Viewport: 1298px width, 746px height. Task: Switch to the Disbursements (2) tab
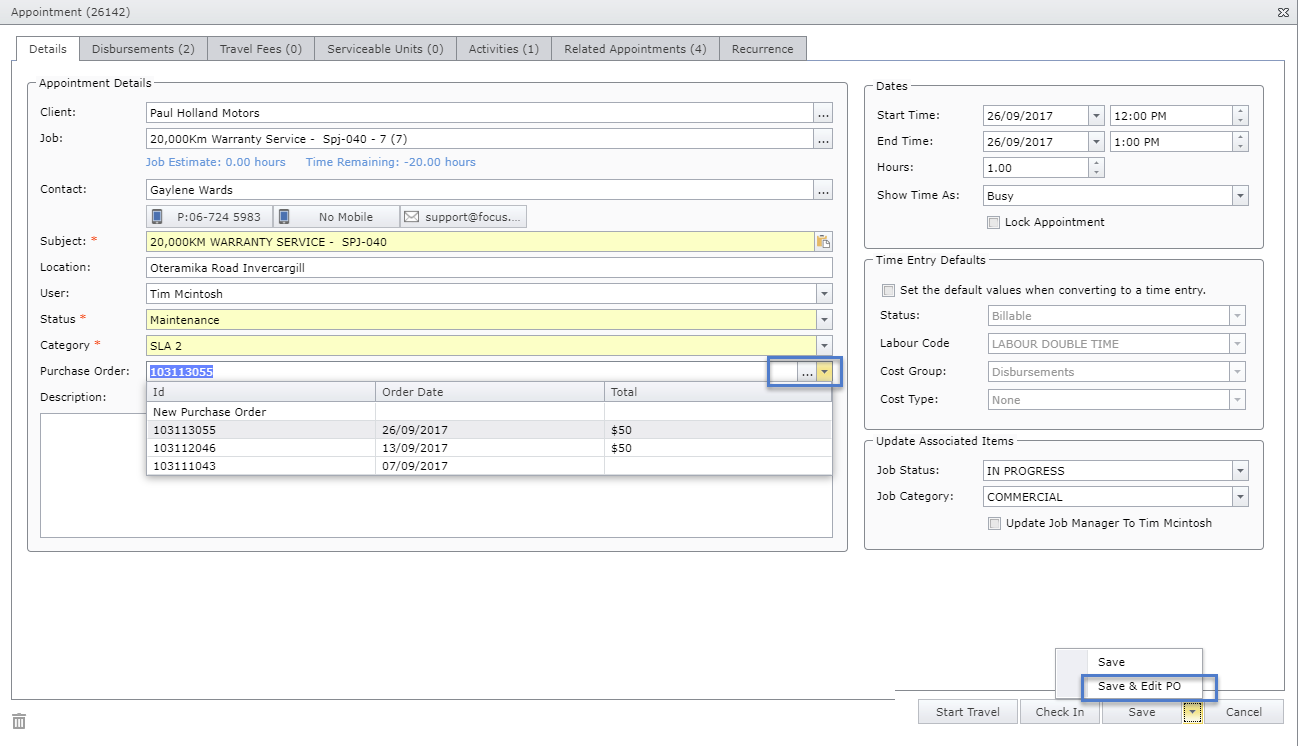tap(143, 49)
